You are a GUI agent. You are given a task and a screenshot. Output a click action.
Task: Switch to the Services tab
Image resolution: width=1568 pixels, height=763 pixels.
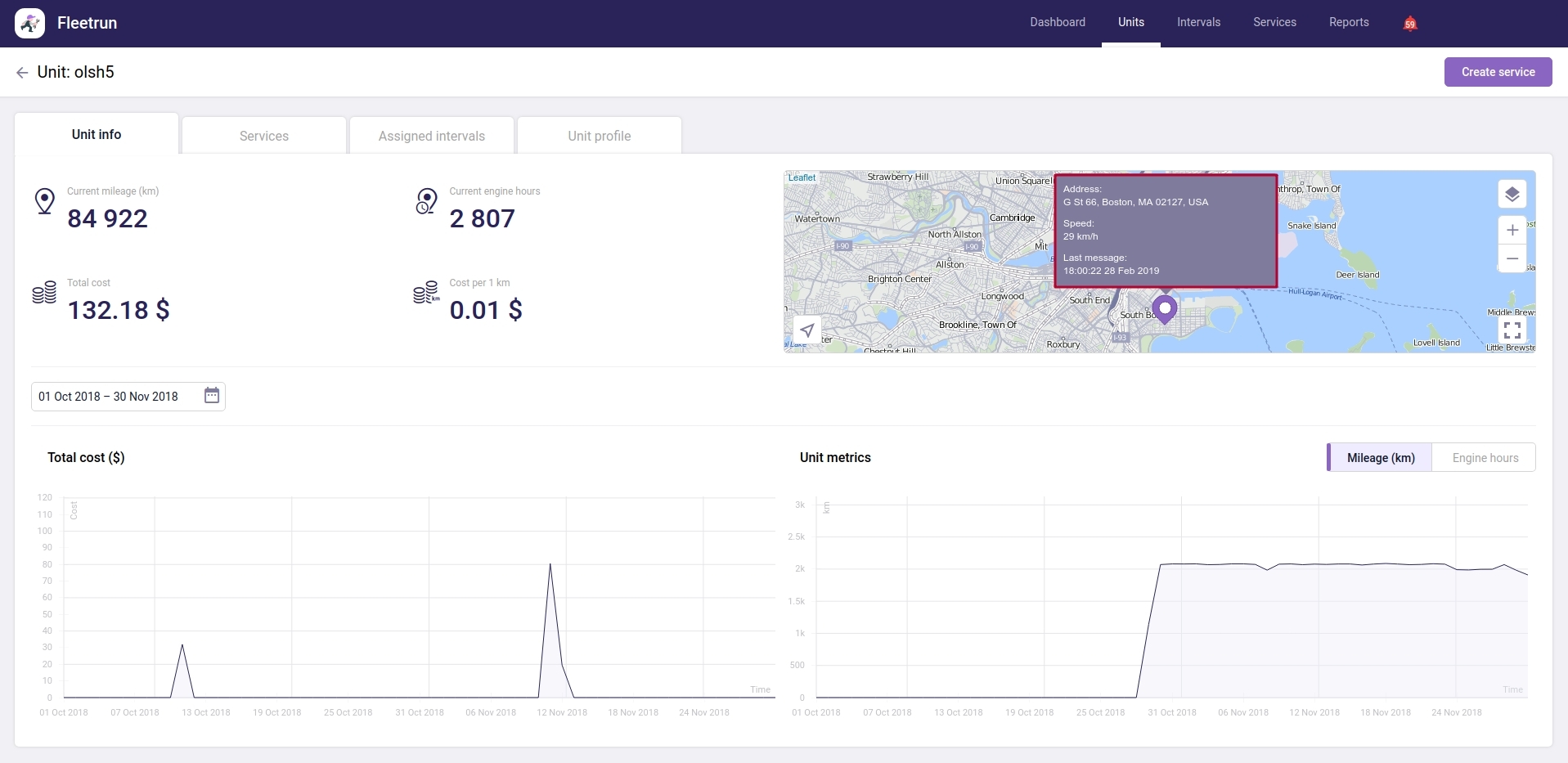coord(263,135)
